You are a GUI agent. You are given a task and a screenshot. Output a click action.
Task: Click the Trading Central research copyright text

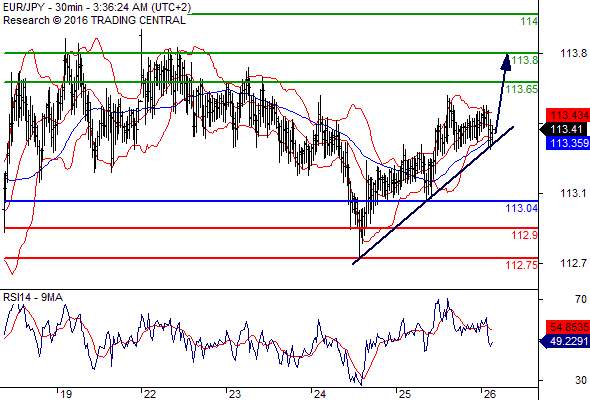click(94, 20)
